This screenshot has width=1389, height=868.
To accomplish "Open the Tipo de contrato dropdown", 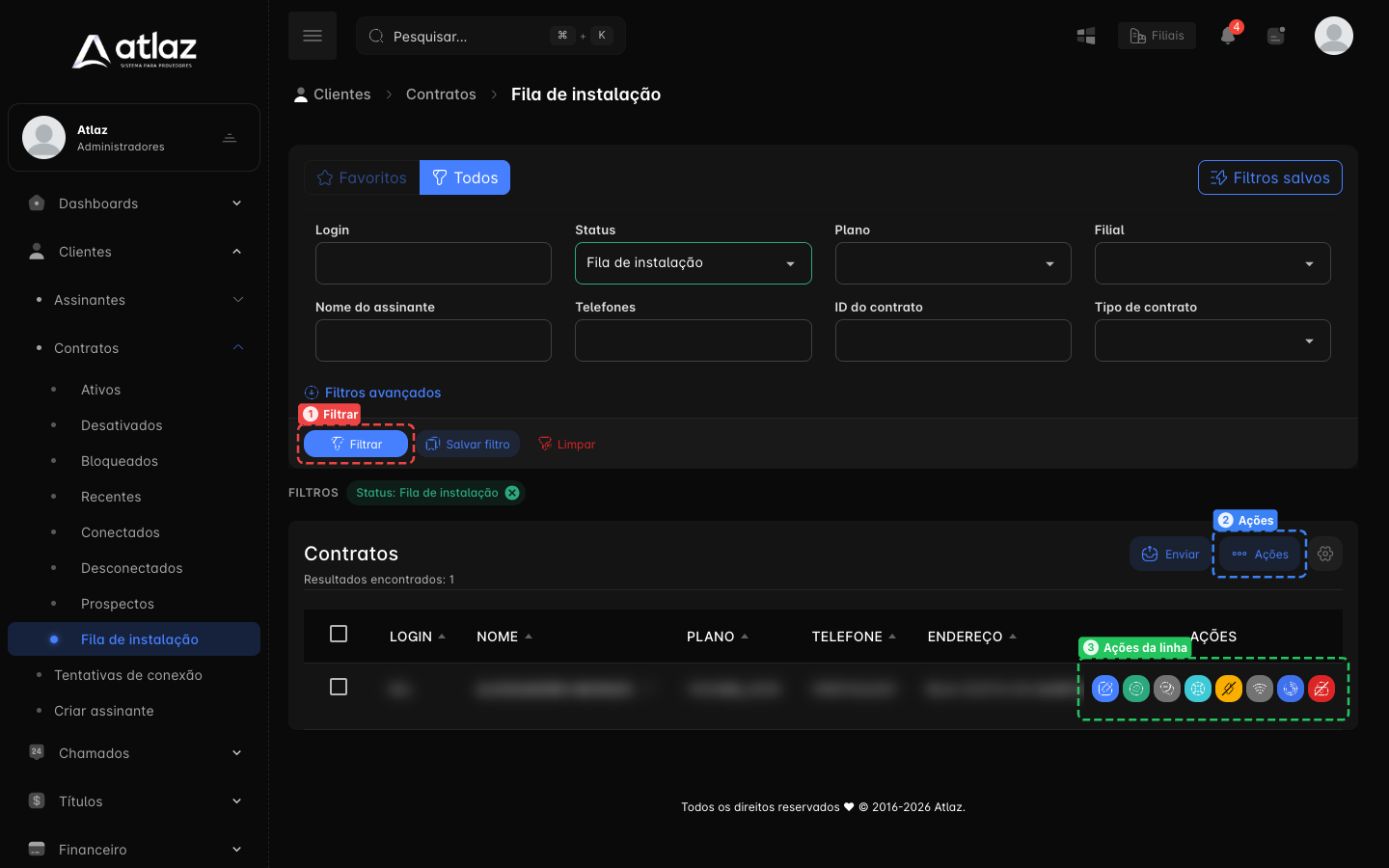I will (x=1212, y=340).
